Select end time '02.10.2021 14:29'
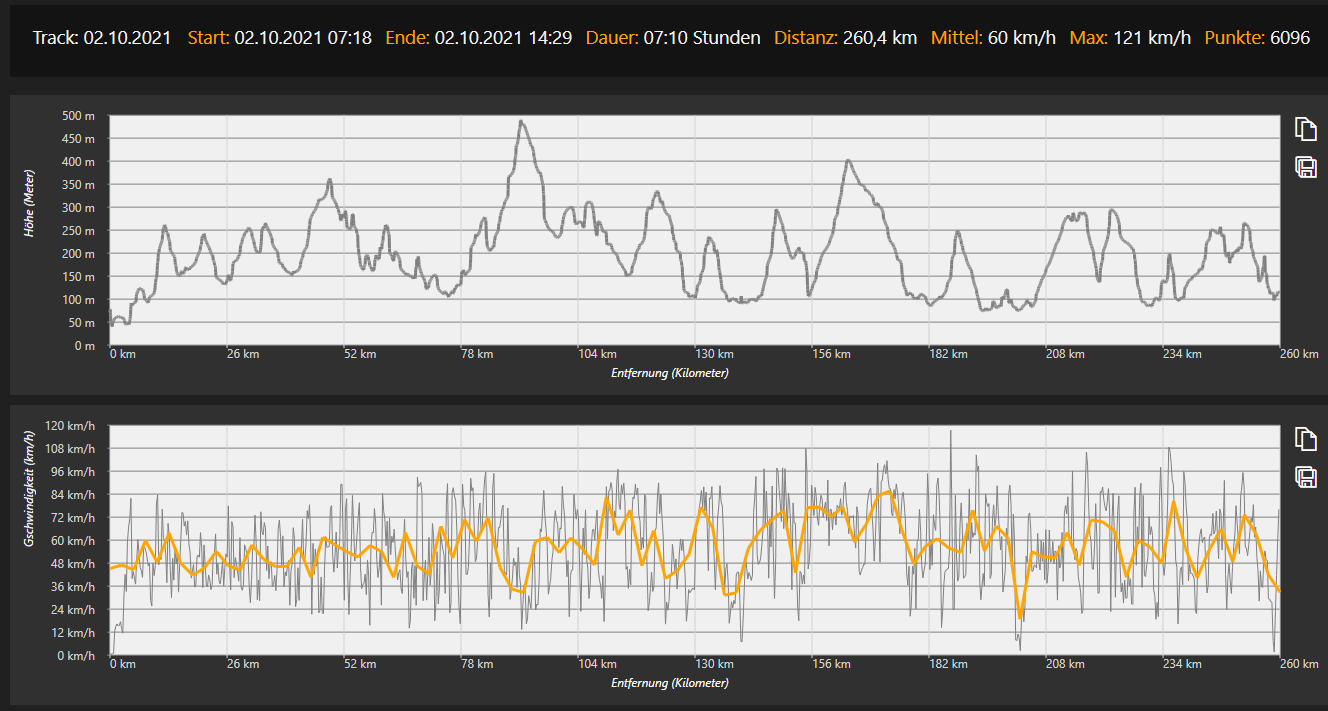 pos(503,38)
